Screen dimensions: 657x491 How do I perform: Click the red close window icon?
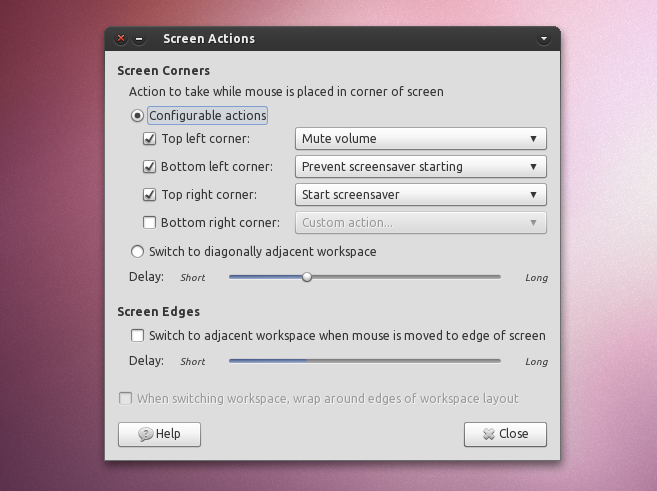(x=121, y=39)
